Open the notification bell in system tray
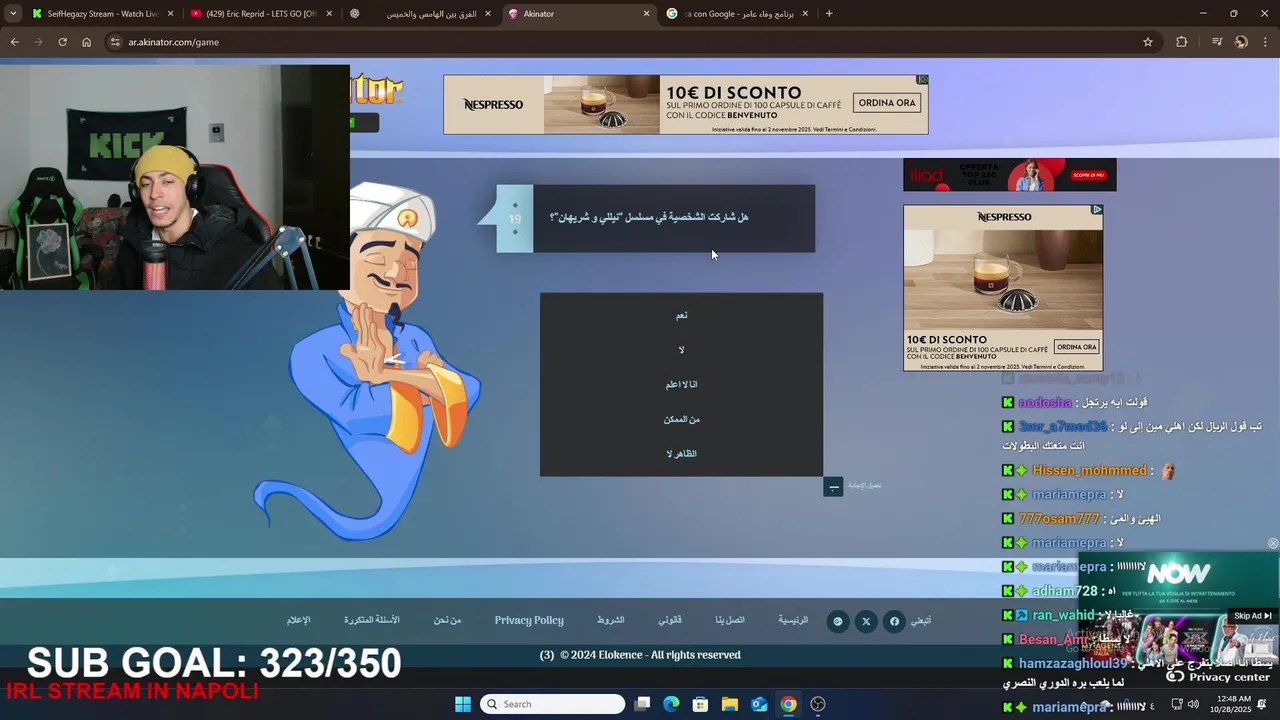This screenshot has width=1280, height=720. (1262, 704)
